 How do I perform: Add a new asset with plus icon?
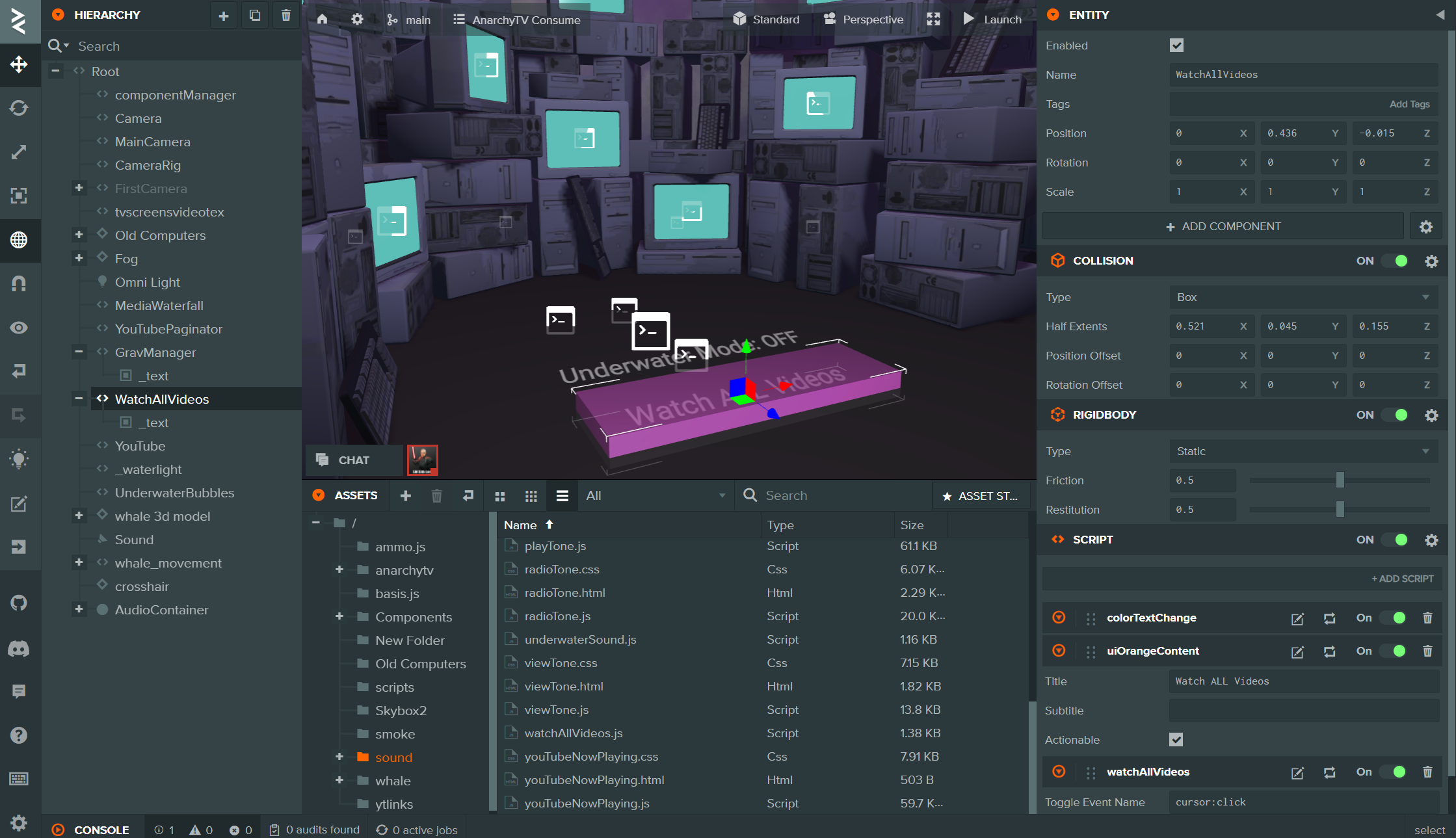pos(406,496)
